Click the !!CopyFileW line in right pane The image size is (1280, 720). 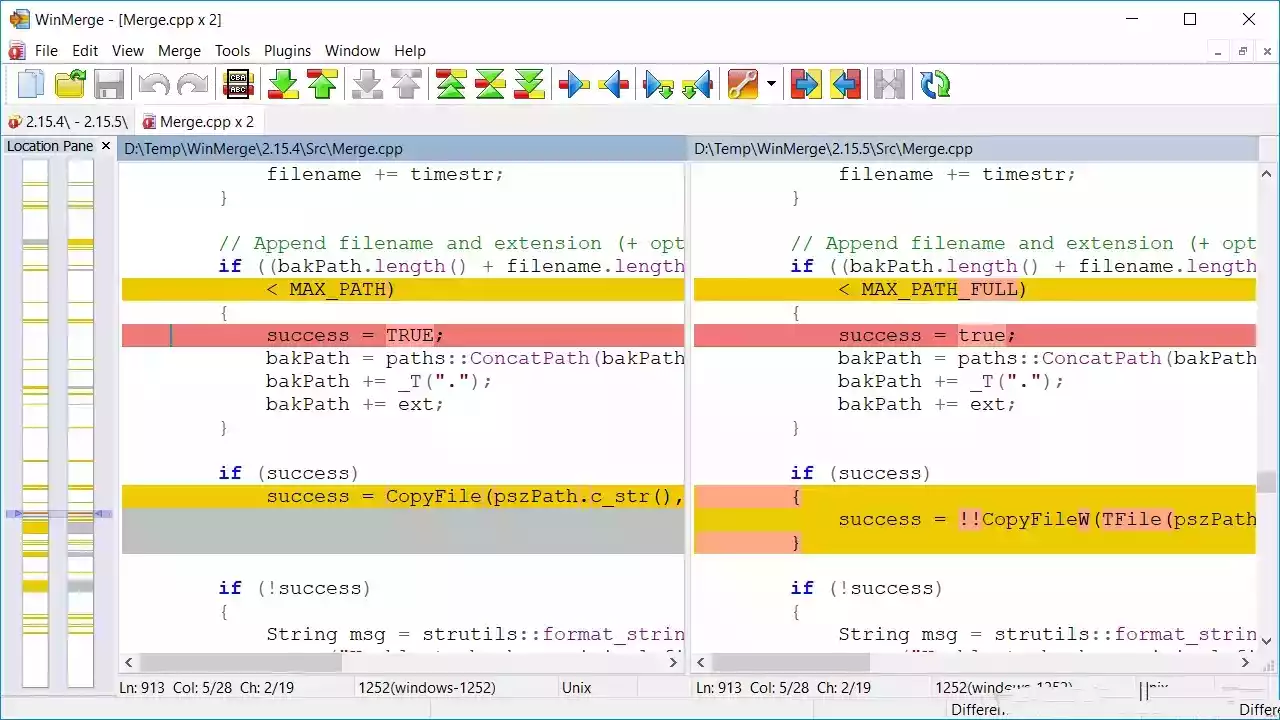(974, 519)
